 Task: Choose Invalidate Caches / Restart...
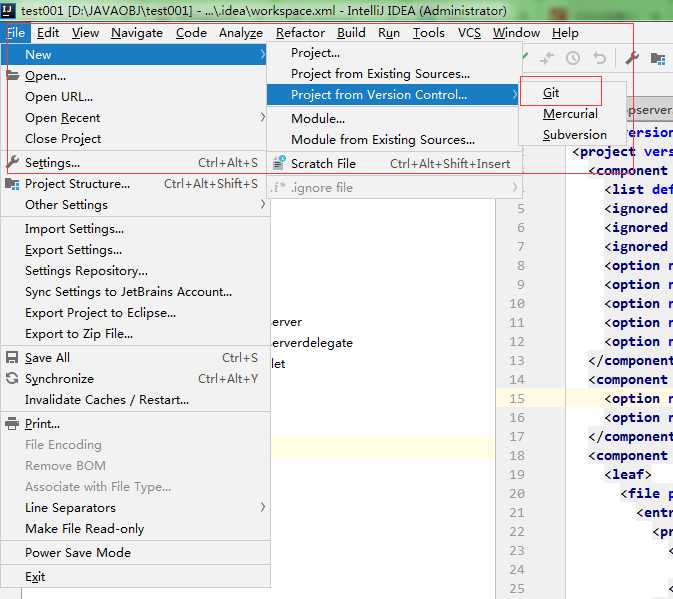pos(107,399)
